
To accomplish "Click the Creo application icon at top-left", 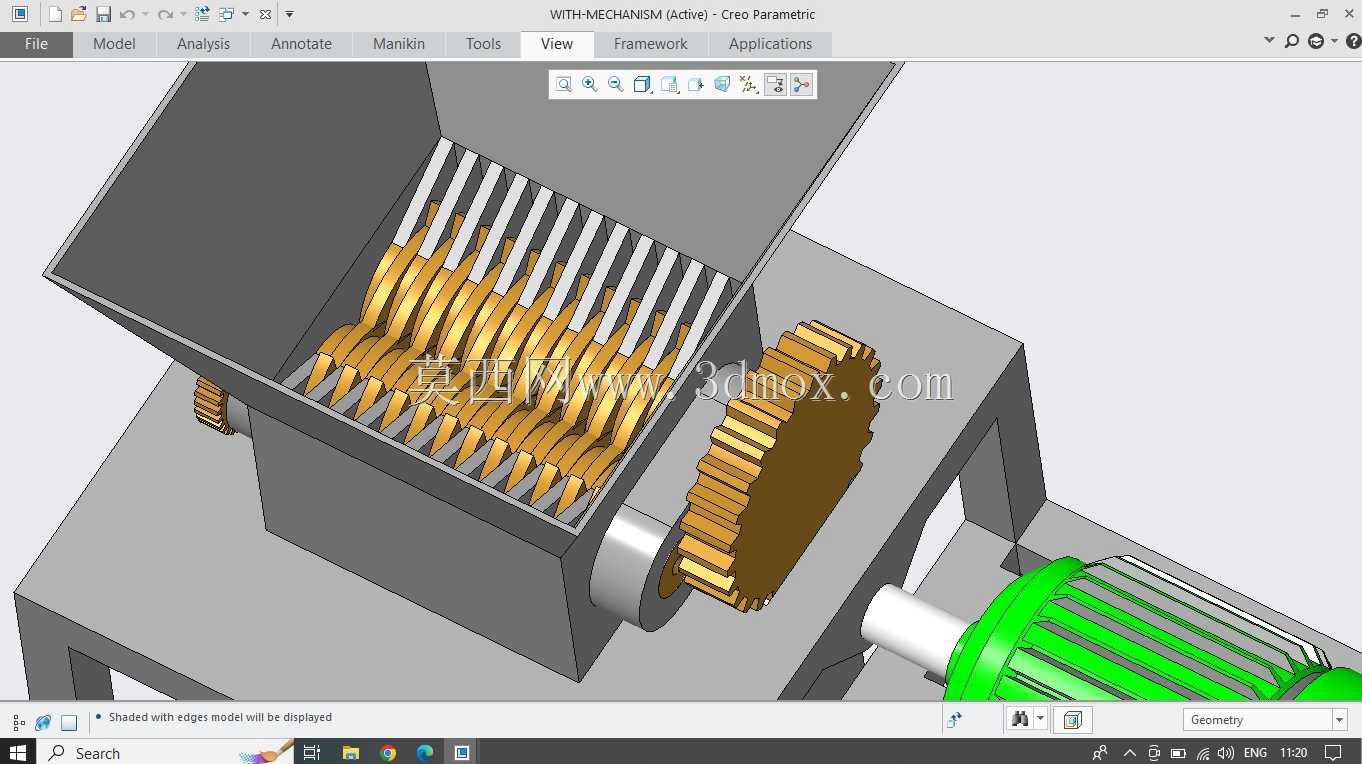I will click(19, 14).
